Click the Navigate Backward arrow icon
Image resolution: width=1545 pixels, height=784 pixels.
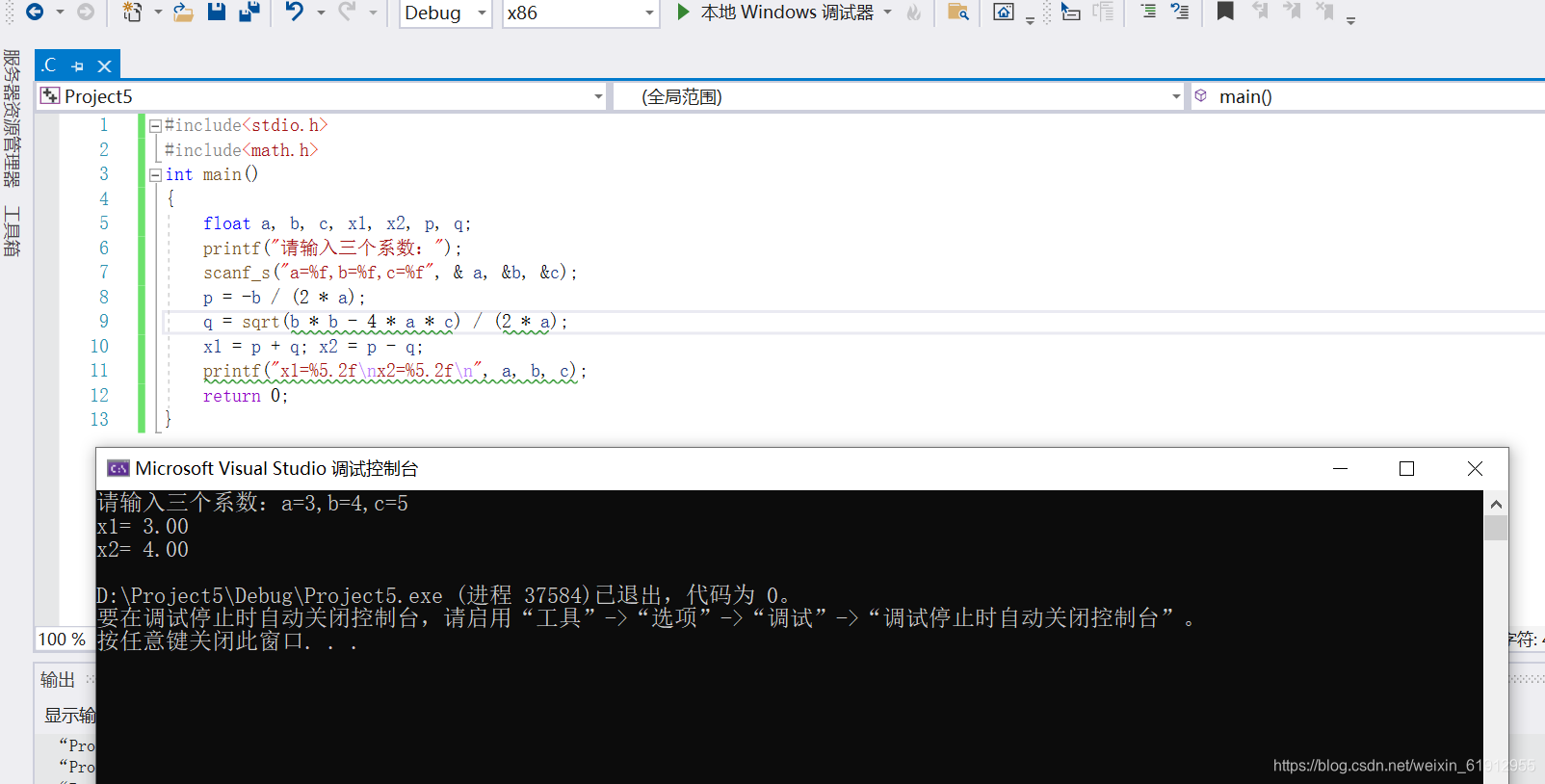(35, 12)
